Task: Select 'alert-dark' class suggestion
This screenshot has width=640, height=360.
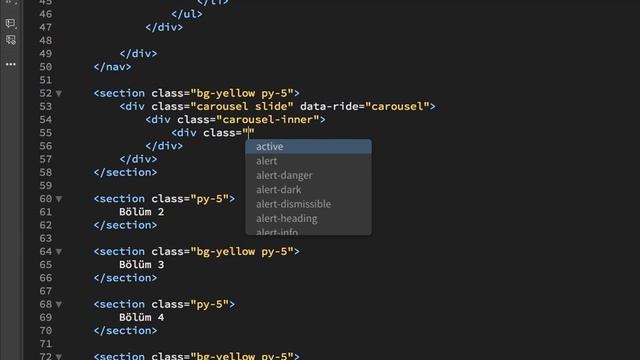Action: coord(309,189)
